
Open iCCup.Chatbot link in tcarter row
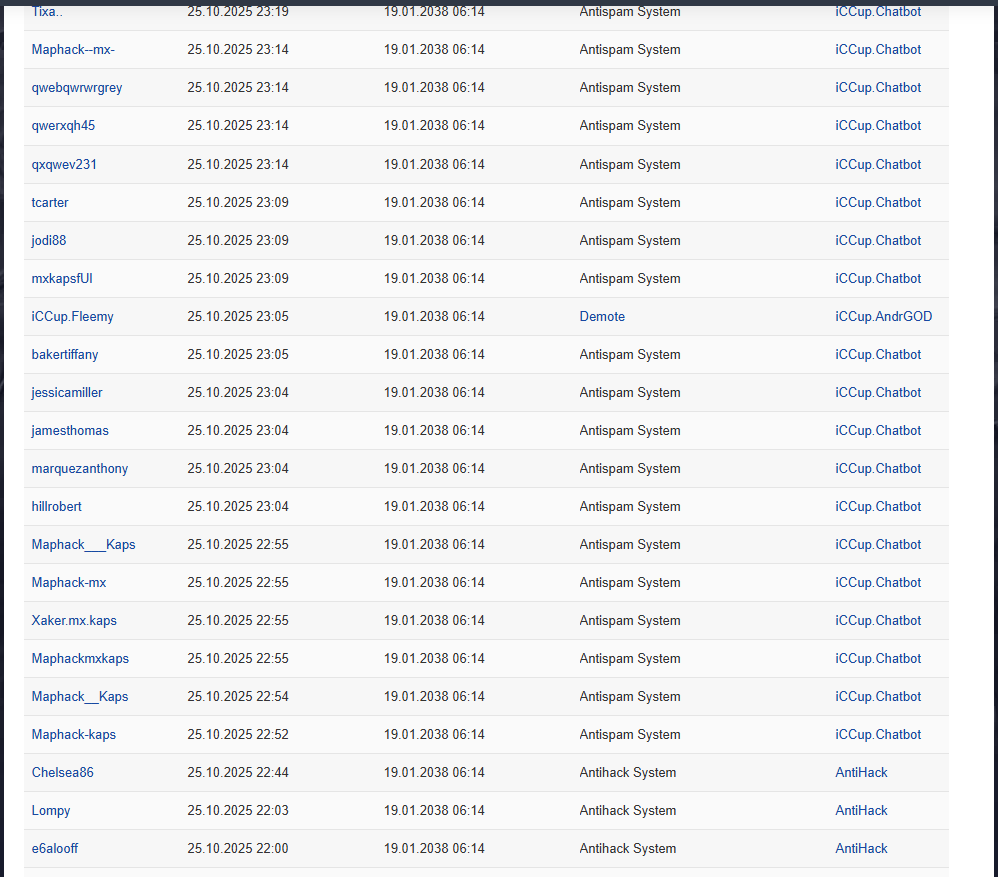(x=878, y=202)
